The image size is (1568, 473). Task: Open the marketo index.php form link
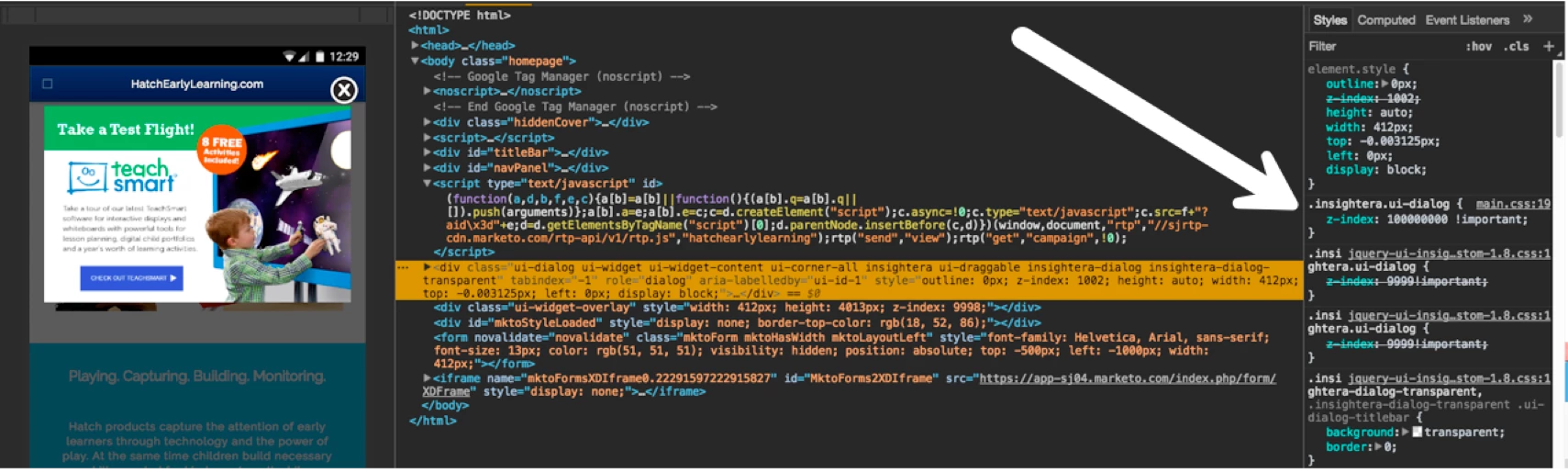pyautogui.click(x=1128, y=377)
